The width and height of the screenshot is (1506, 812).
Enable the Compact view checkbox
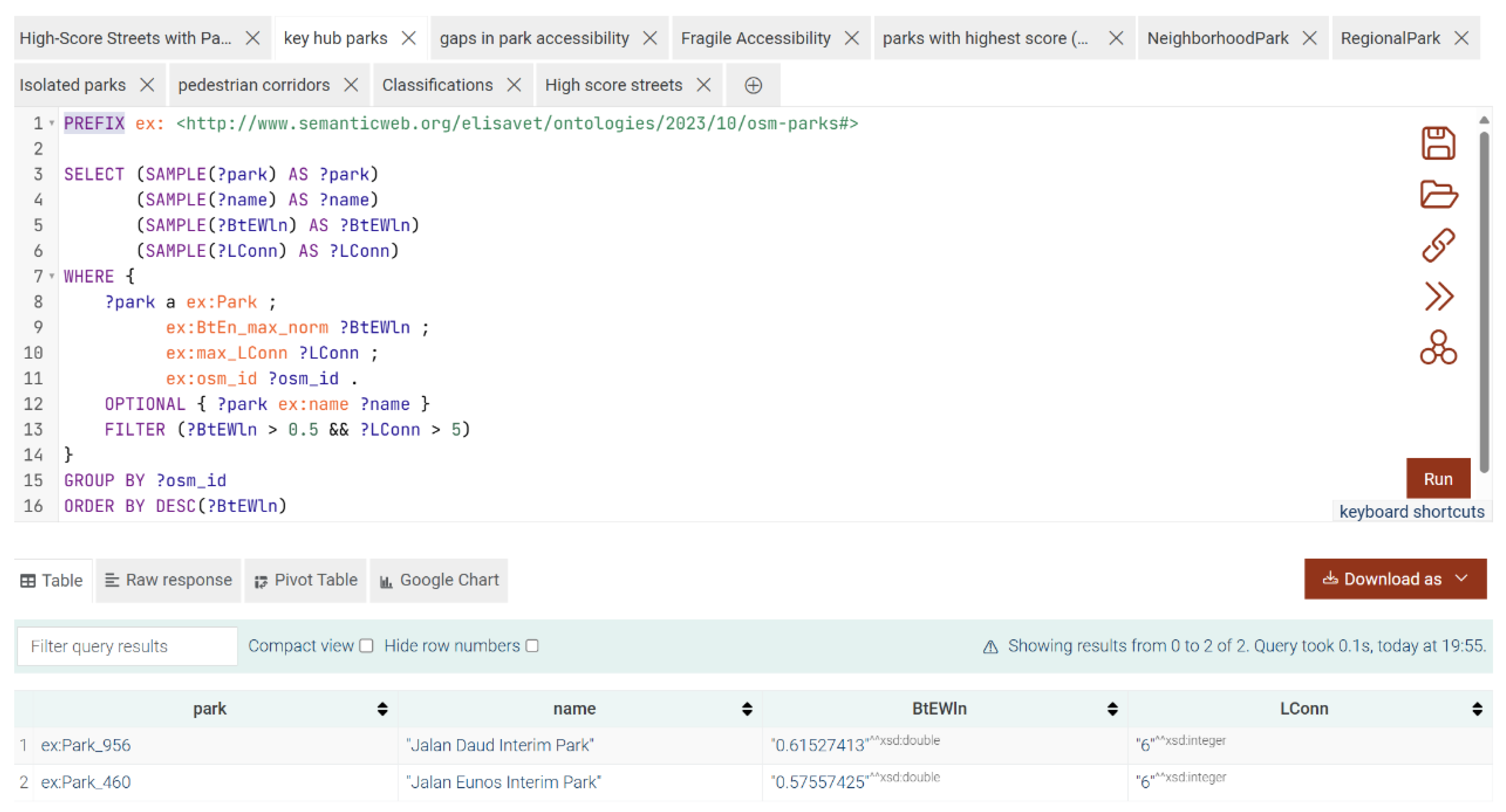pyautogui.click(x=367, y=646)
